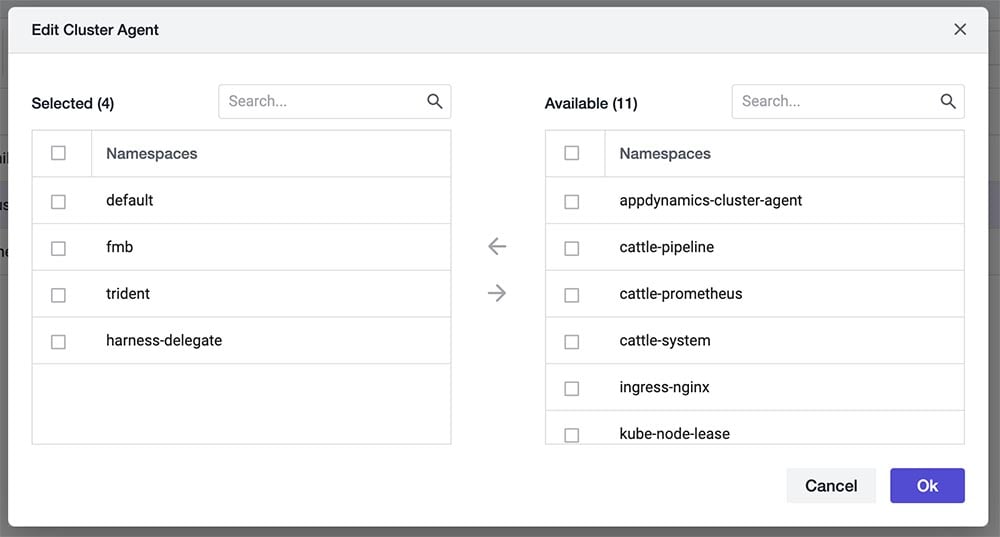Focus the Selected namespaces search field
Viewport: 1000px width, 537px height.
click(320, 101)
